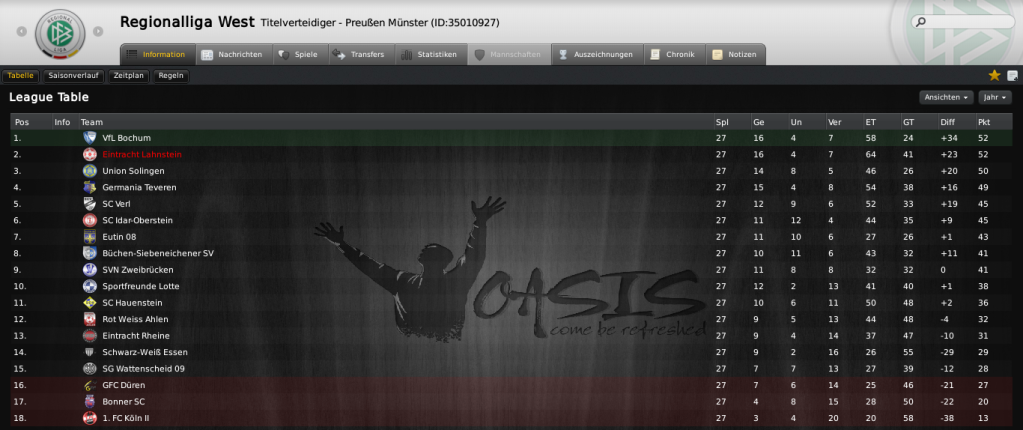Sort table by Pkt column header
Screen dimensions: 1023x430
(x=984, y=122)
